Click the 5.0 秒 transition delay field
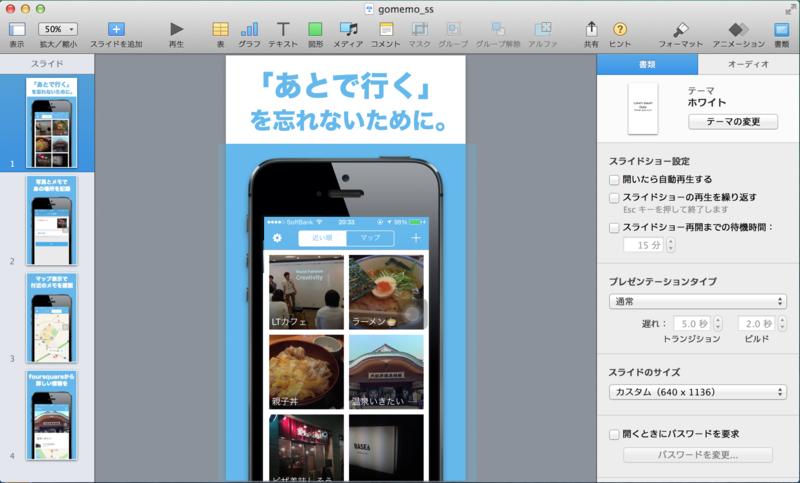 [x=692, y=323]
